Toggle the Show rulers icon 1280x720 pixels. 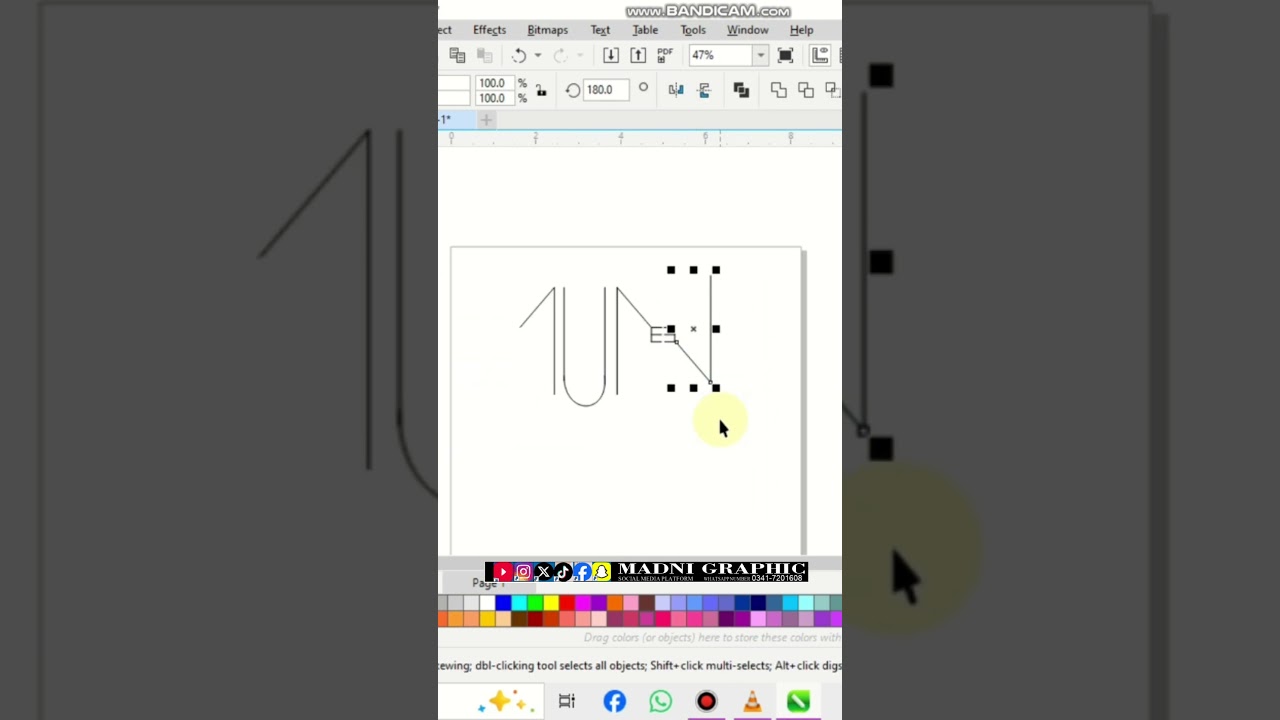[820, 56]
